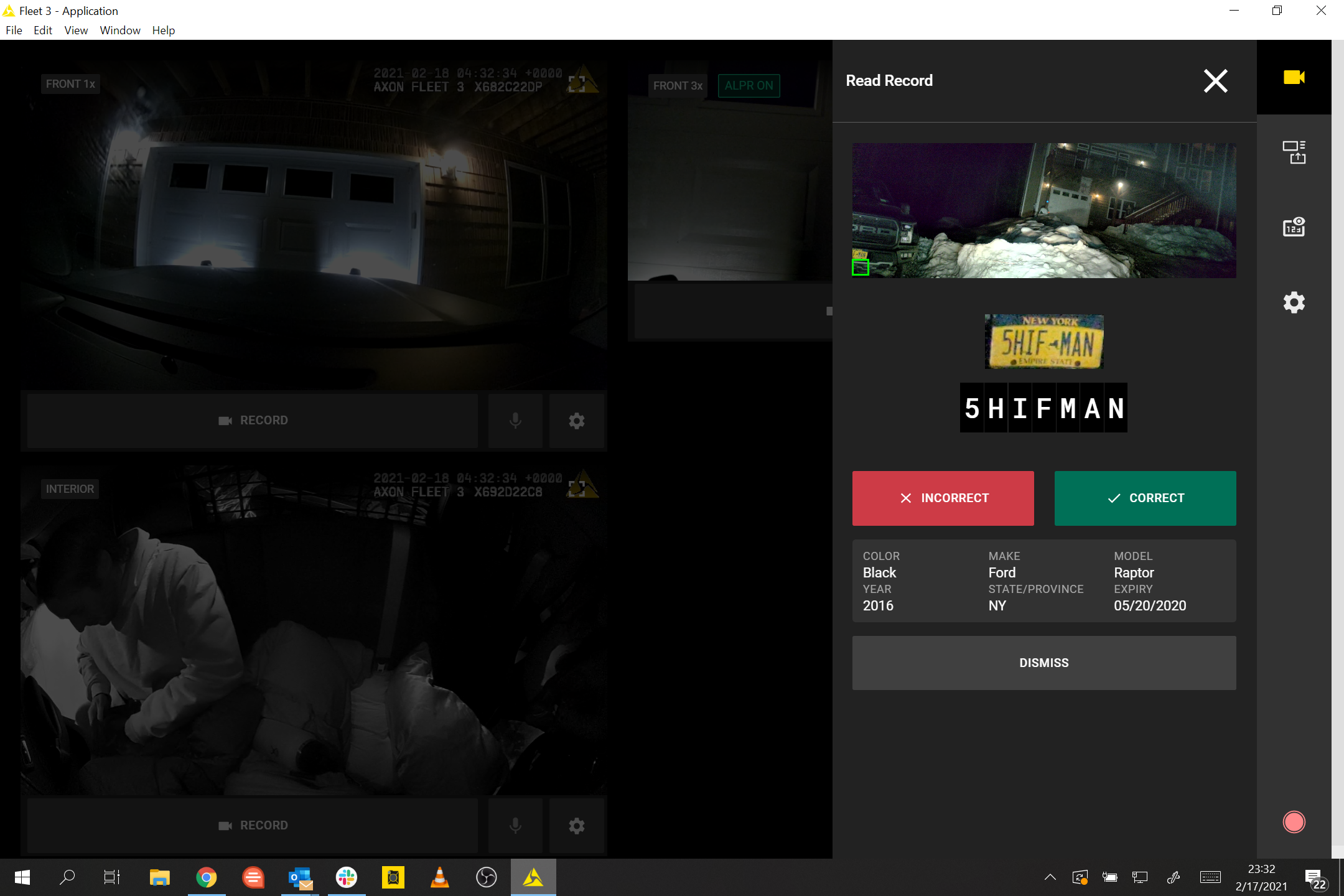Click the Black color value

pos(879,572)
